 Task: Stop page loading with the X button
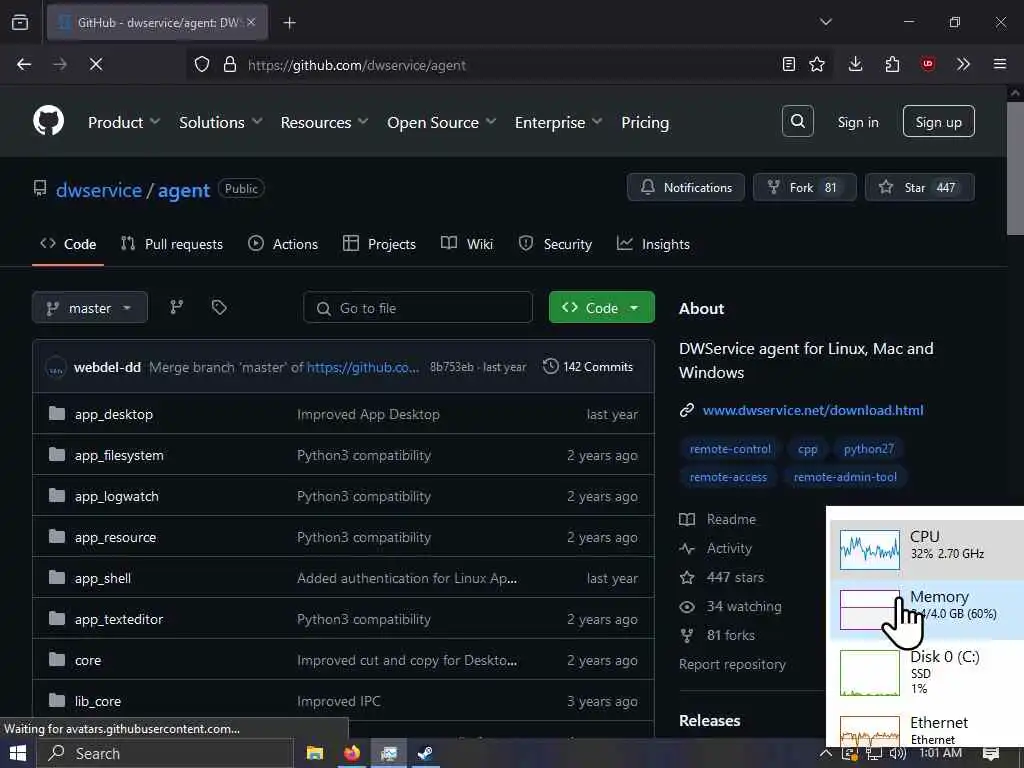[x=95, y=64]
